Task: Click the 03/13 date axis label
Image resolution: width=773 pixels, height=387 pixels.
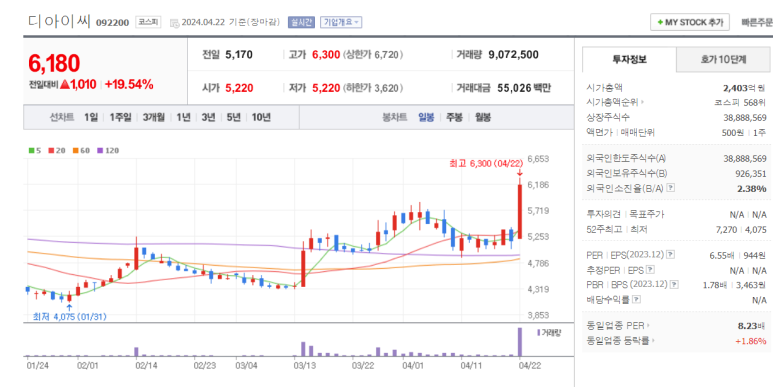Action: tap(305, 365)
